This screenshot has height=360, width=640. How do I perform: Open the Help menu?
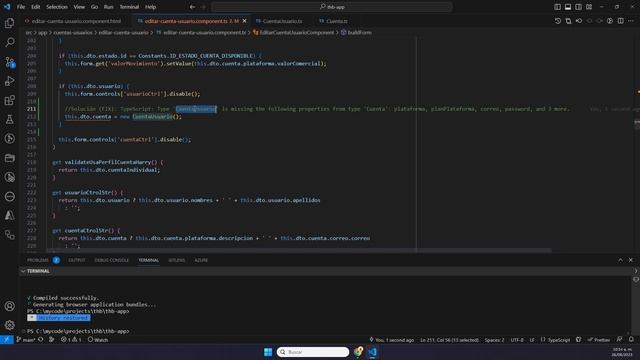[151, 7]
